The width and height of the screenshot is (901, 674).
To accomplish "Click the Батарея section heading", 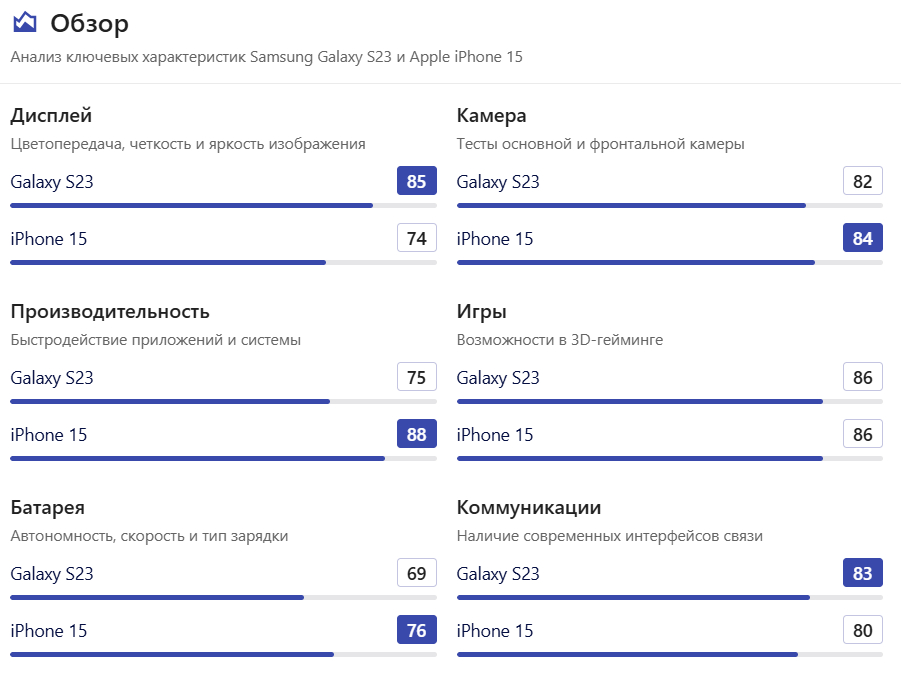I will point(47,508).
